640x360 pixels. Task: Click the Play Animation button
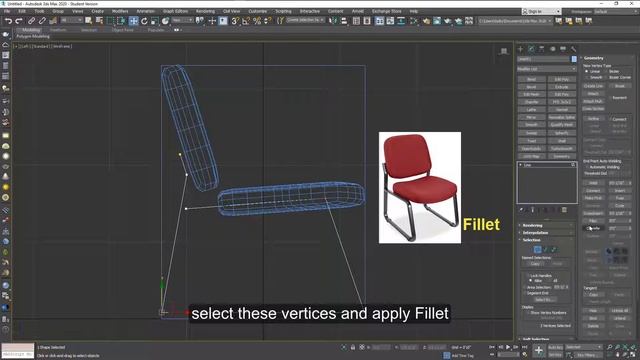[508, 347]
